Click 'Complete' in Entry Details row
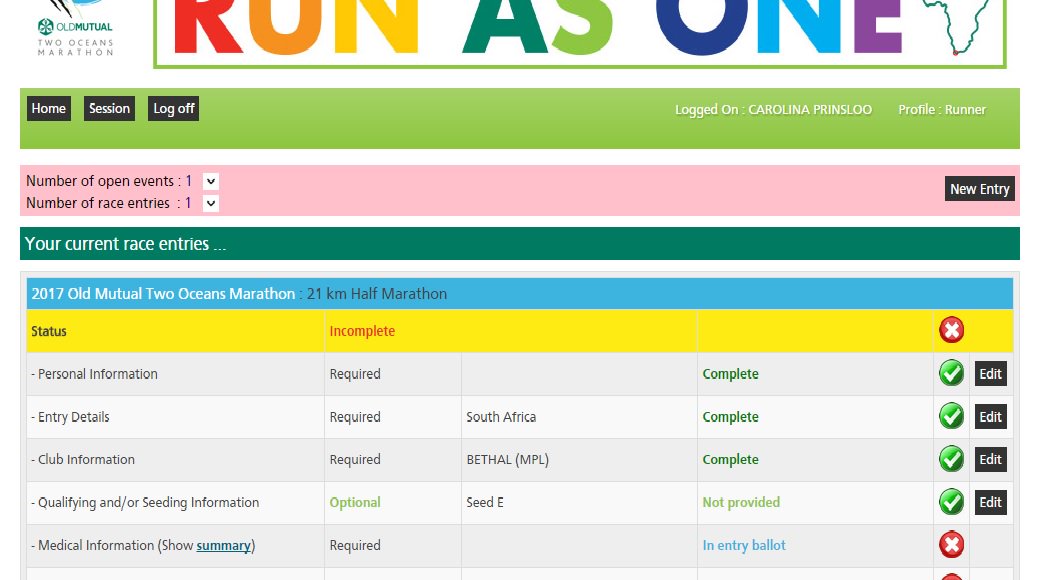The width and height of the screenshot is (1045, 580). [x=730, y=417]
